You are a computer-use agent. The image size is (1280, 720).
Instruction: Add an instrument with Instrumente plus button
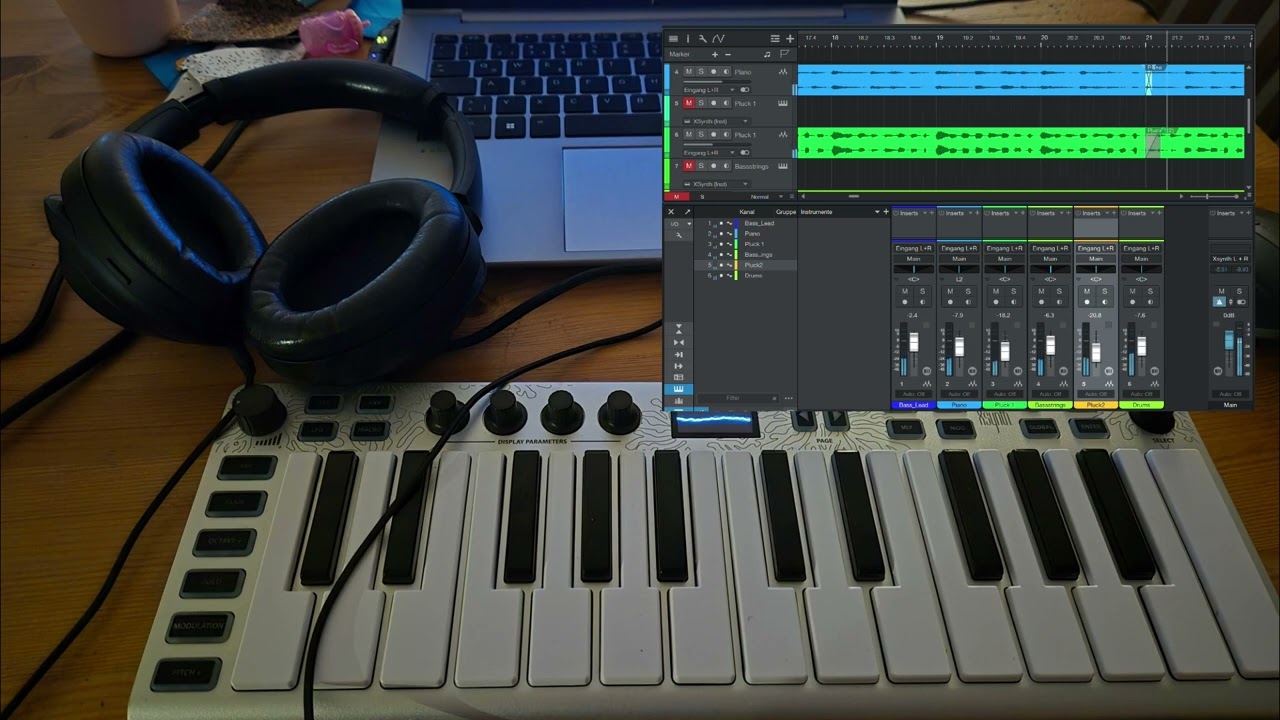coord(886,212)
